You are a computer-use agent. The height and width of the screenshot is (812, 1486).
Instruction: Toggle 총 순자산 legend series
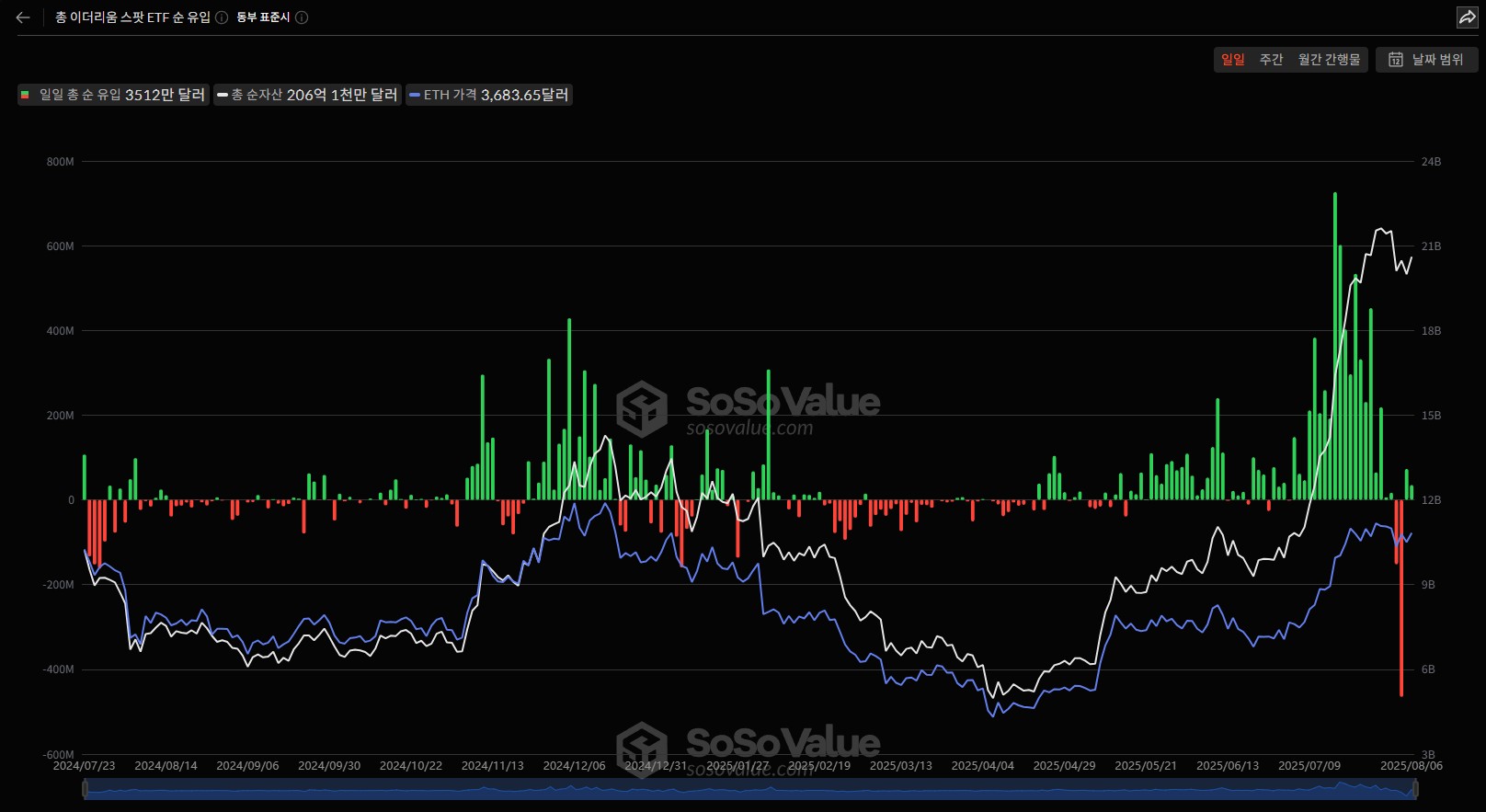tap(308, 95)
